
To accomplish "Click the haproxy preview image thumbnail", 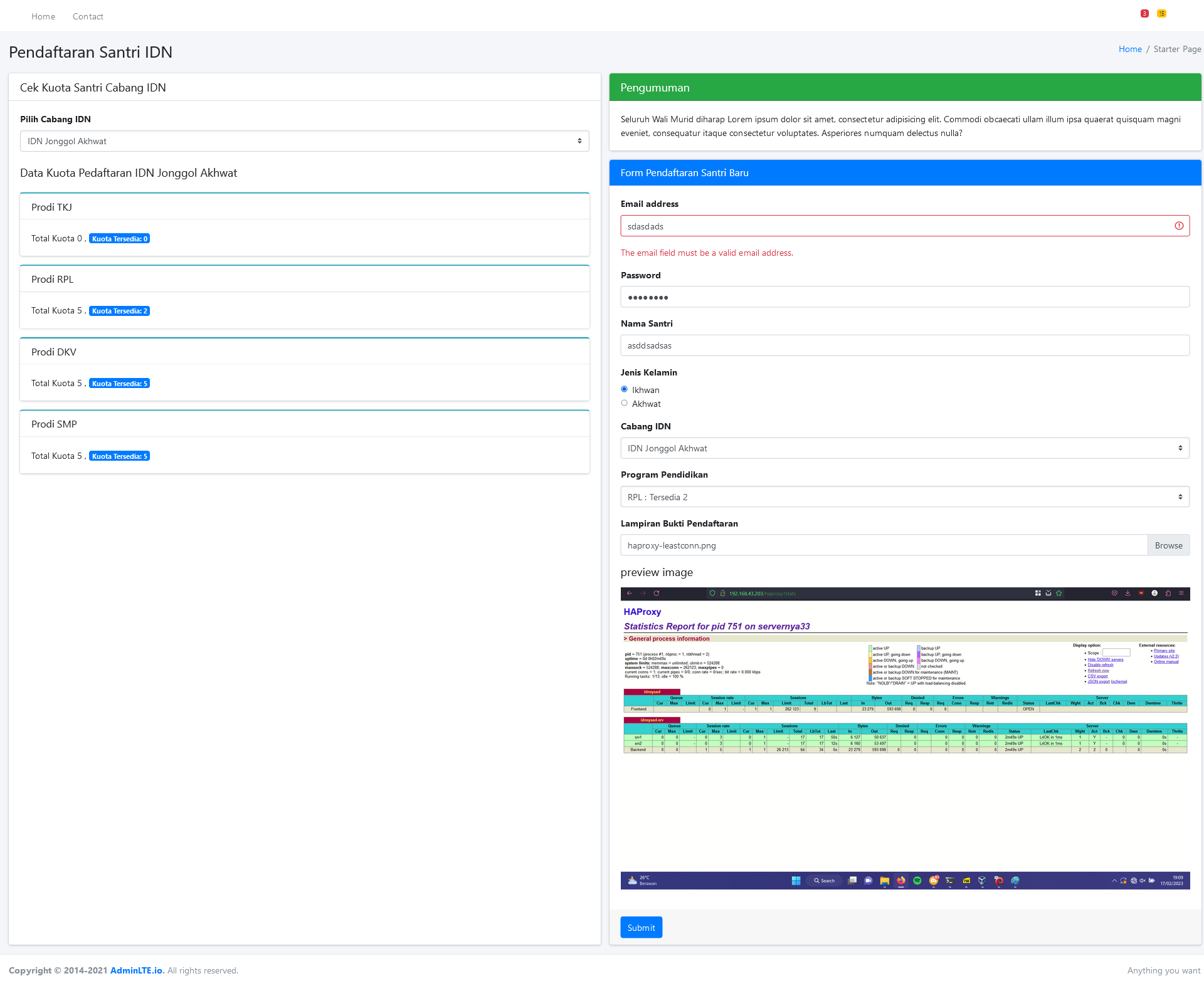I will pos(905,738).
